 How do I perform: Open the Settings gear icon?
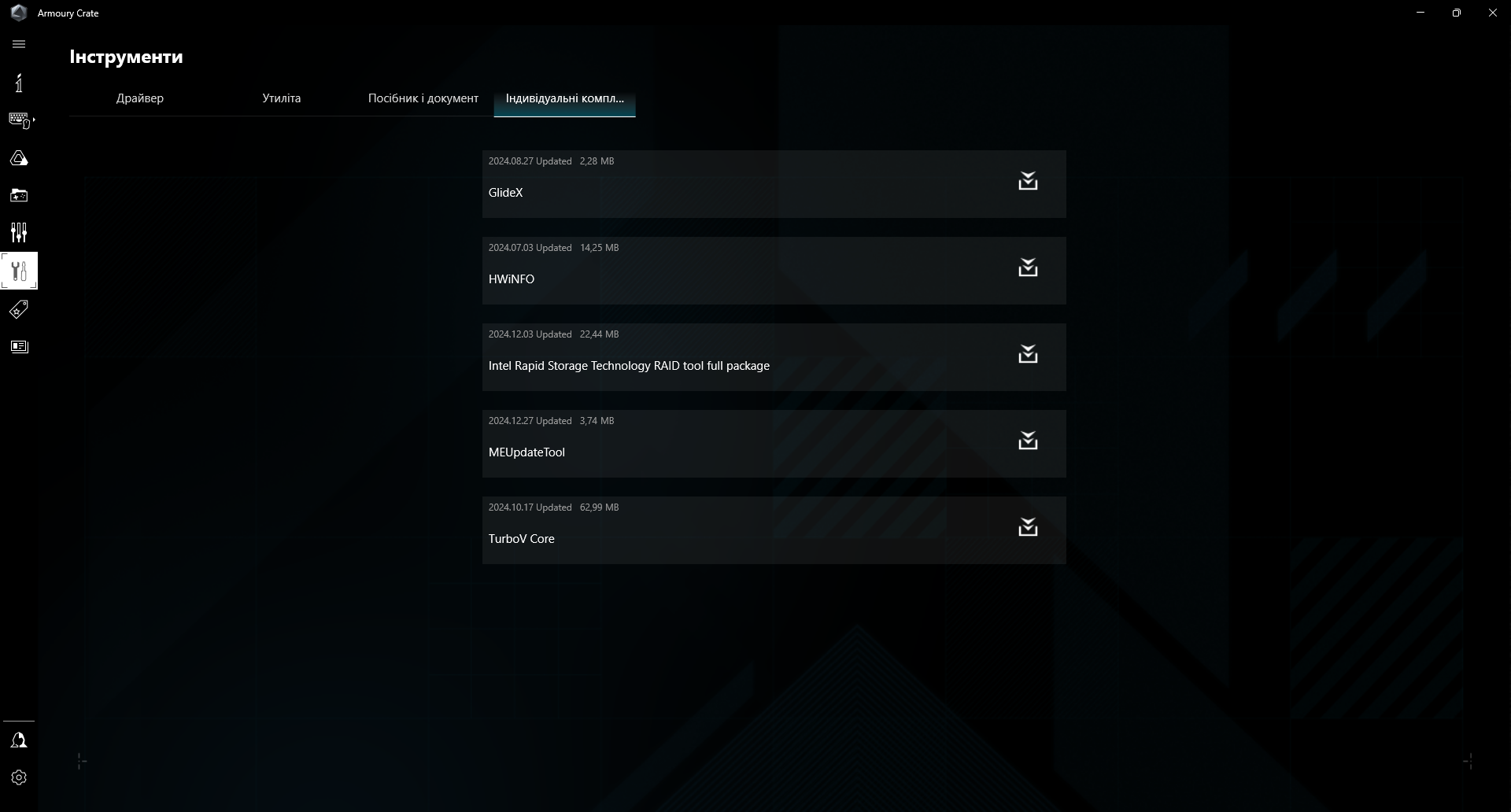pyautogui.click(x=19, y=777)
